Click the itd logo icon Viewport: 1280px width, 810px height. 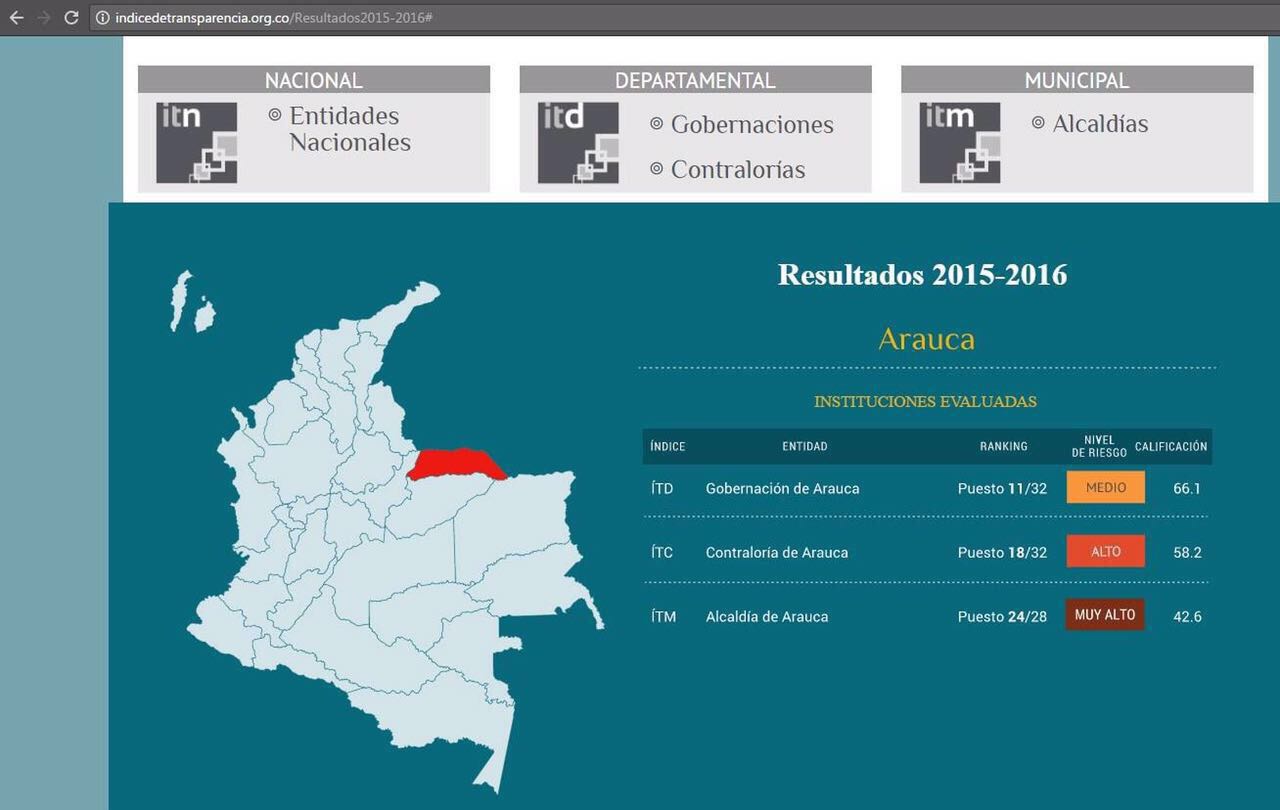tap(578, 143)
